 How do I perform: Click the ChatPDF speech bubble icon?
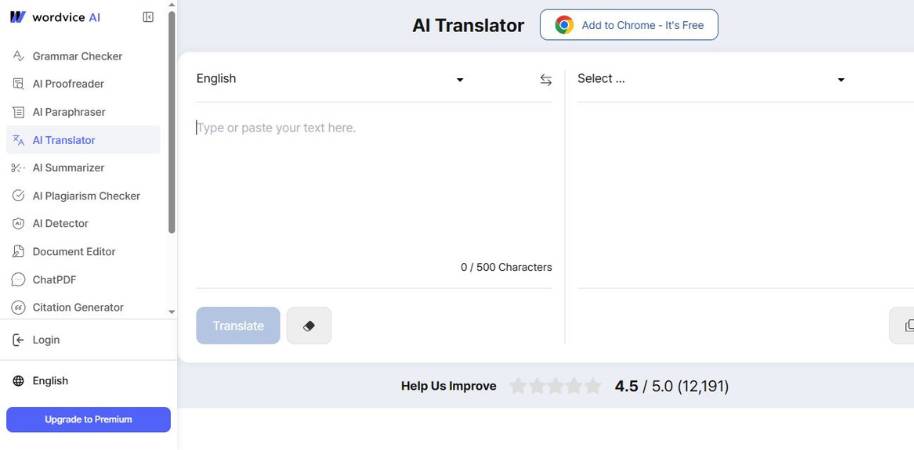coord(18,280)
